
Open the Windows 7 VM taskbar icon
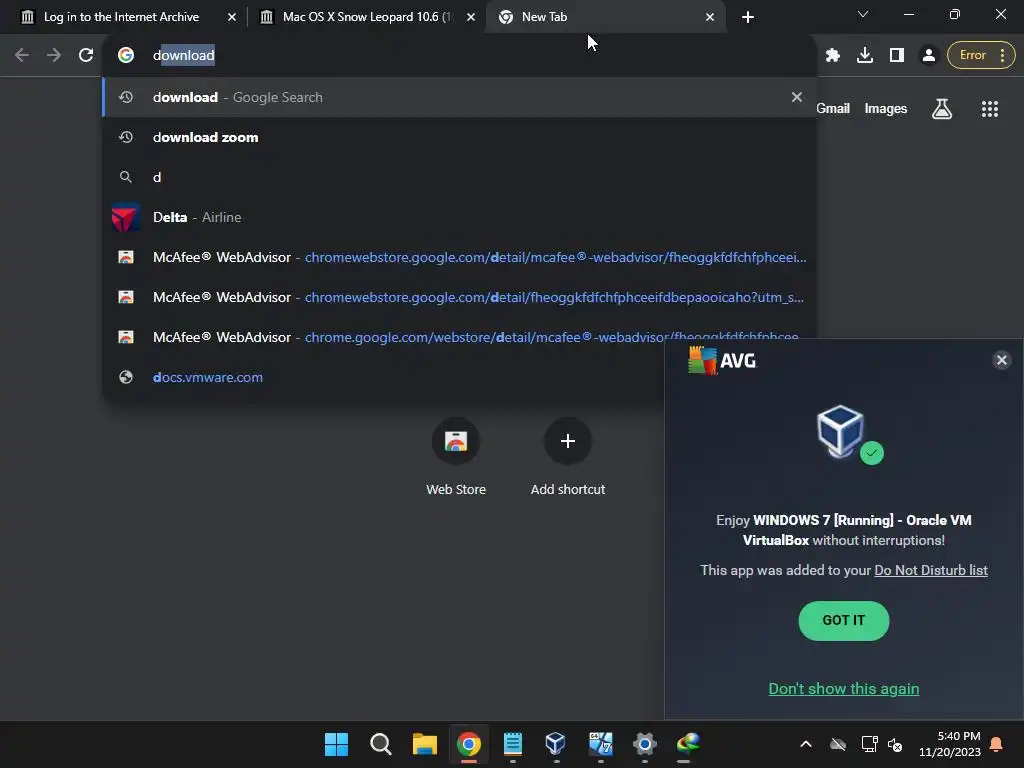(600, 744)
